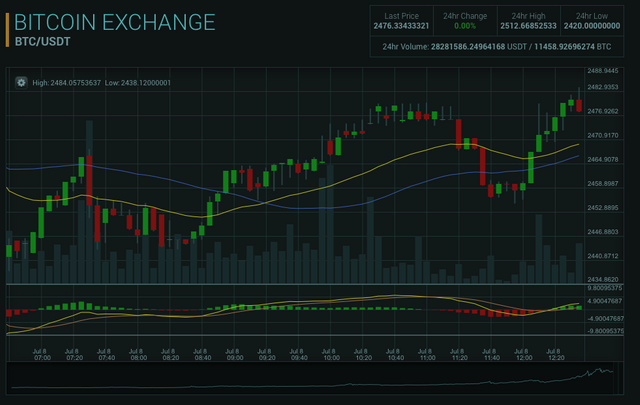Viewport: 640px width, 405px height.
Task: Click price axis label 2470.9170
Action: [x=602, y=135]
